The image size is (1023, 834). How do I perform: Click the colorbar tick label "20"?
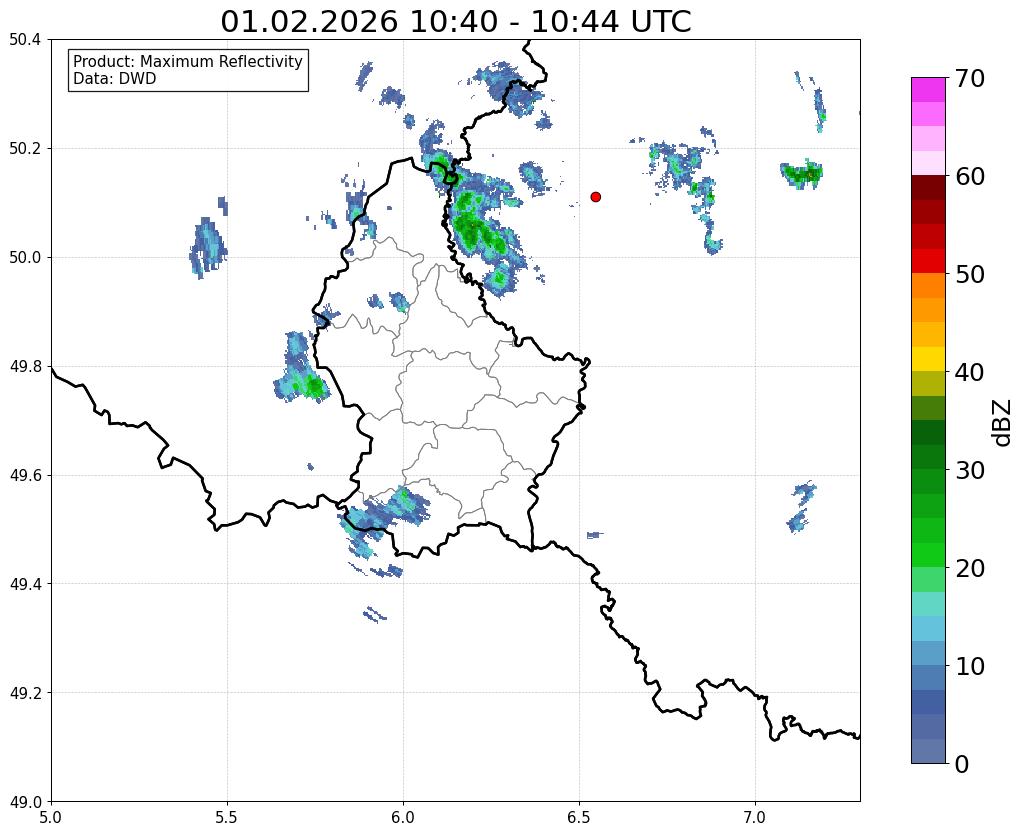tap(970, 568)
